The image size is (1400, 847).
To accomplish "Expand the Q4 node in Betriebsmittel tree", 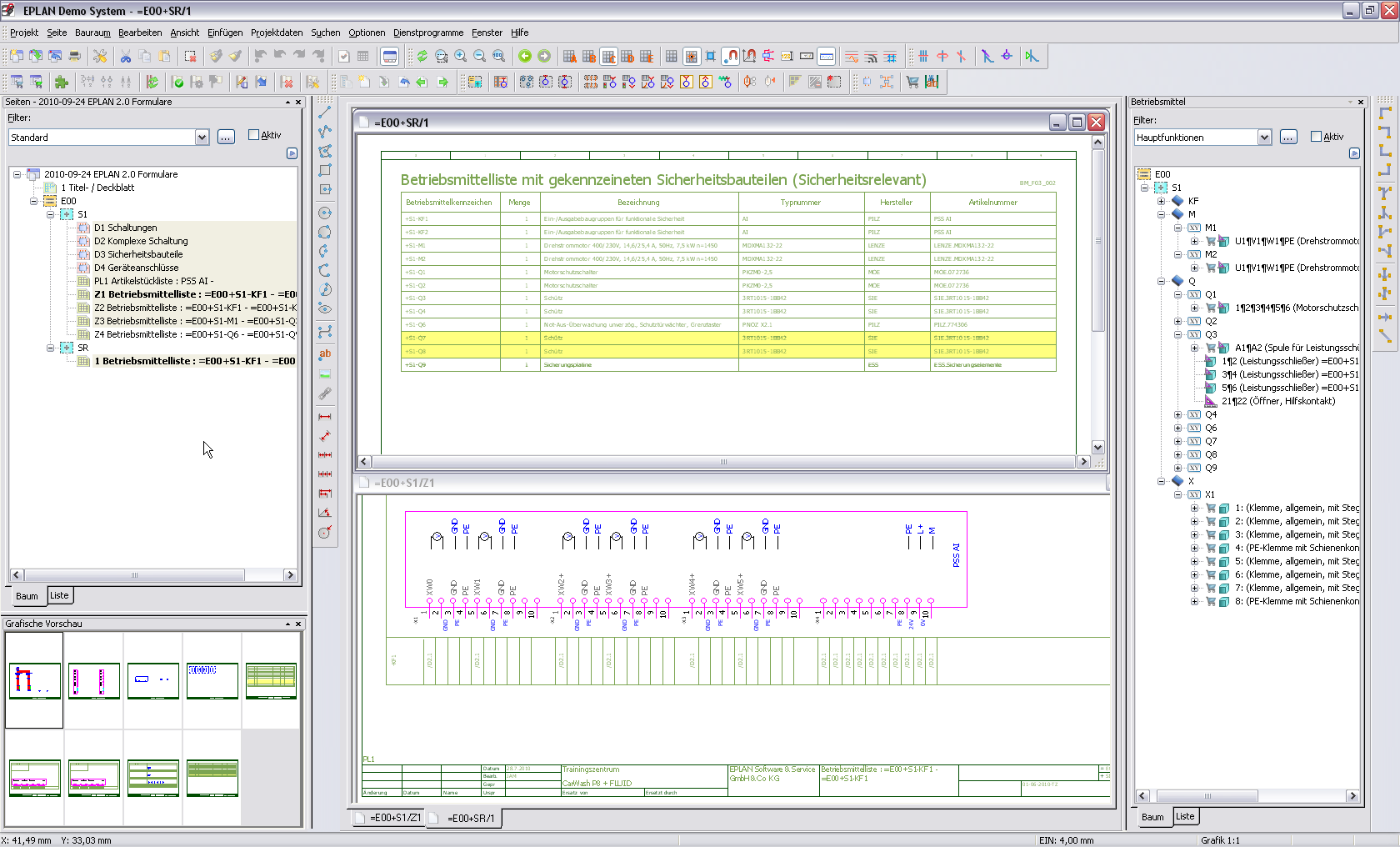I will click(1177, 414).
